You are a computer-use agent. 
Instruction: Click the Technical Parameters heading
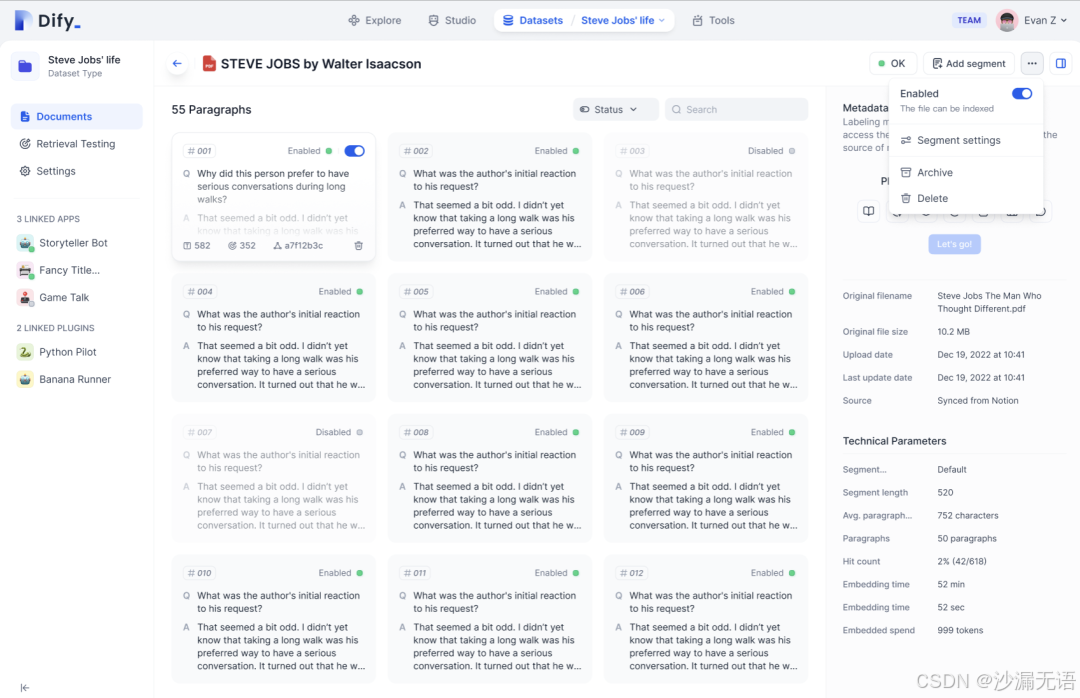894,441
